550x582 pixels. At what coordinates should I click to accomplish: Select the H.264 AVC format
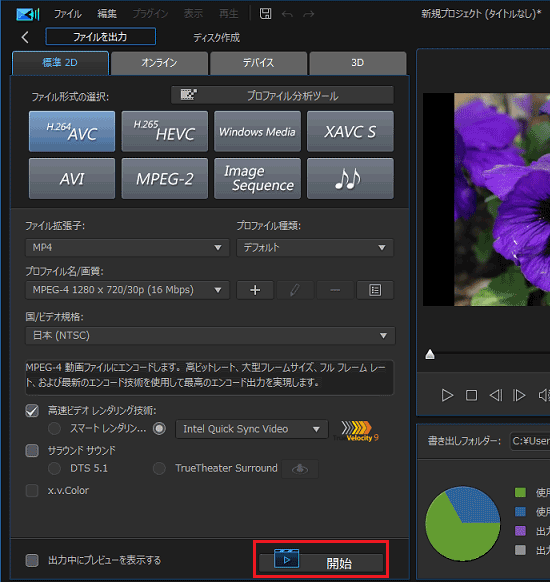click(x=72, y=131)
